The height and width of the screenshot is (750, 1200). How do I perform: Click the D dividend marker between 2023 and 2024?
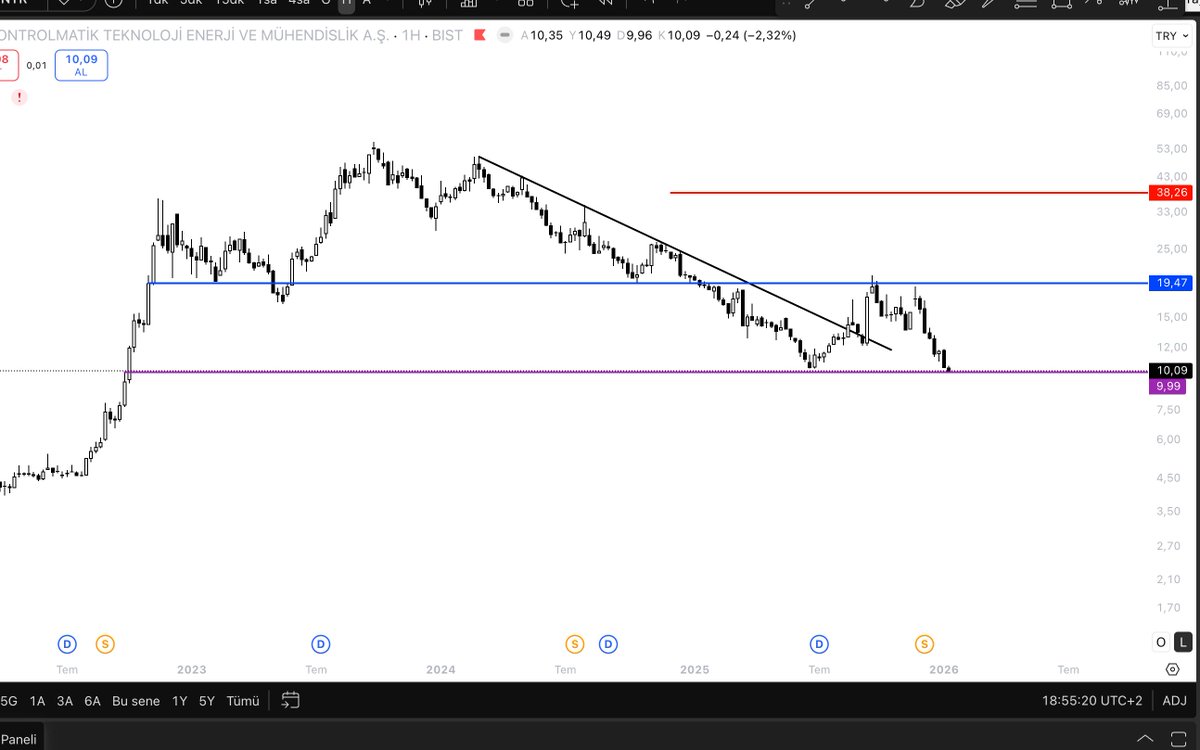(321, 644)
